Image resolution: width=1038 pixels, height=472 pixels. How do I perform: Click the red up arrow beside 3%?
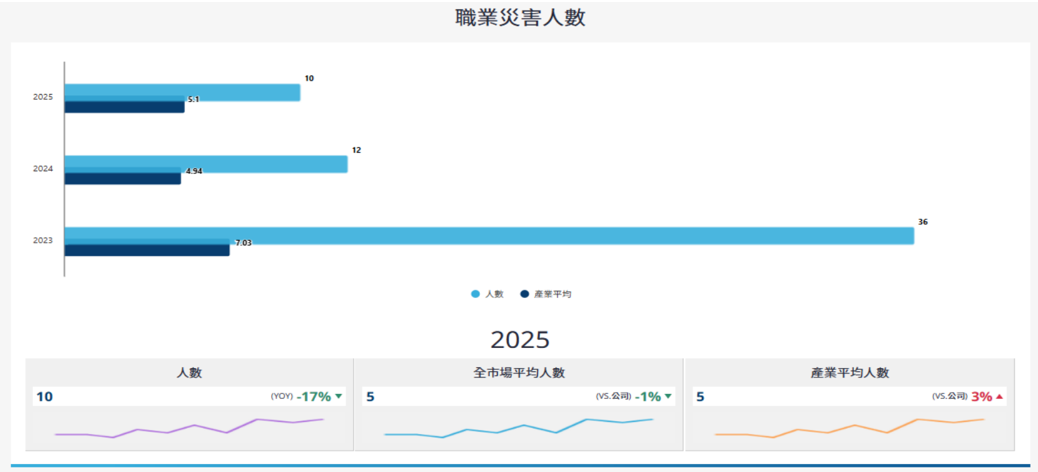pos(1000,397)
